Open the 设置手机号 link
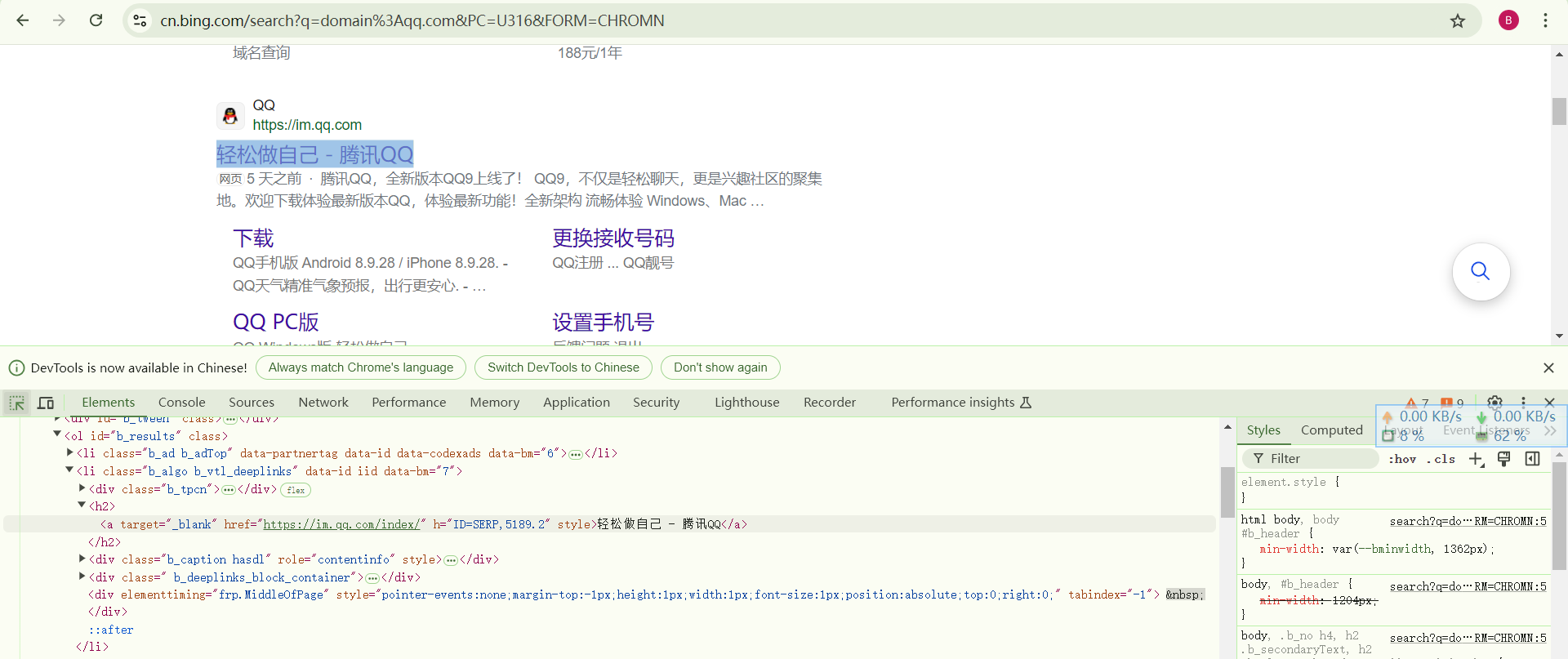 coord(604,322)
